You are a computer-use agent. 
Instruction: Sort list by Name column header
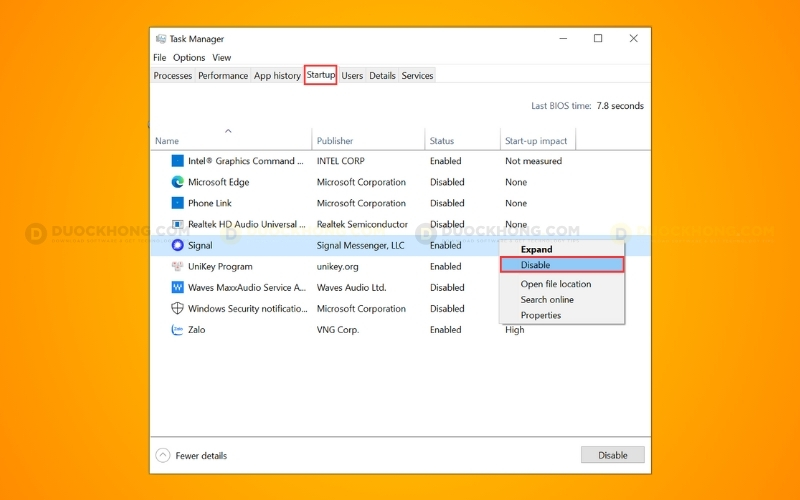click(167, 141)
